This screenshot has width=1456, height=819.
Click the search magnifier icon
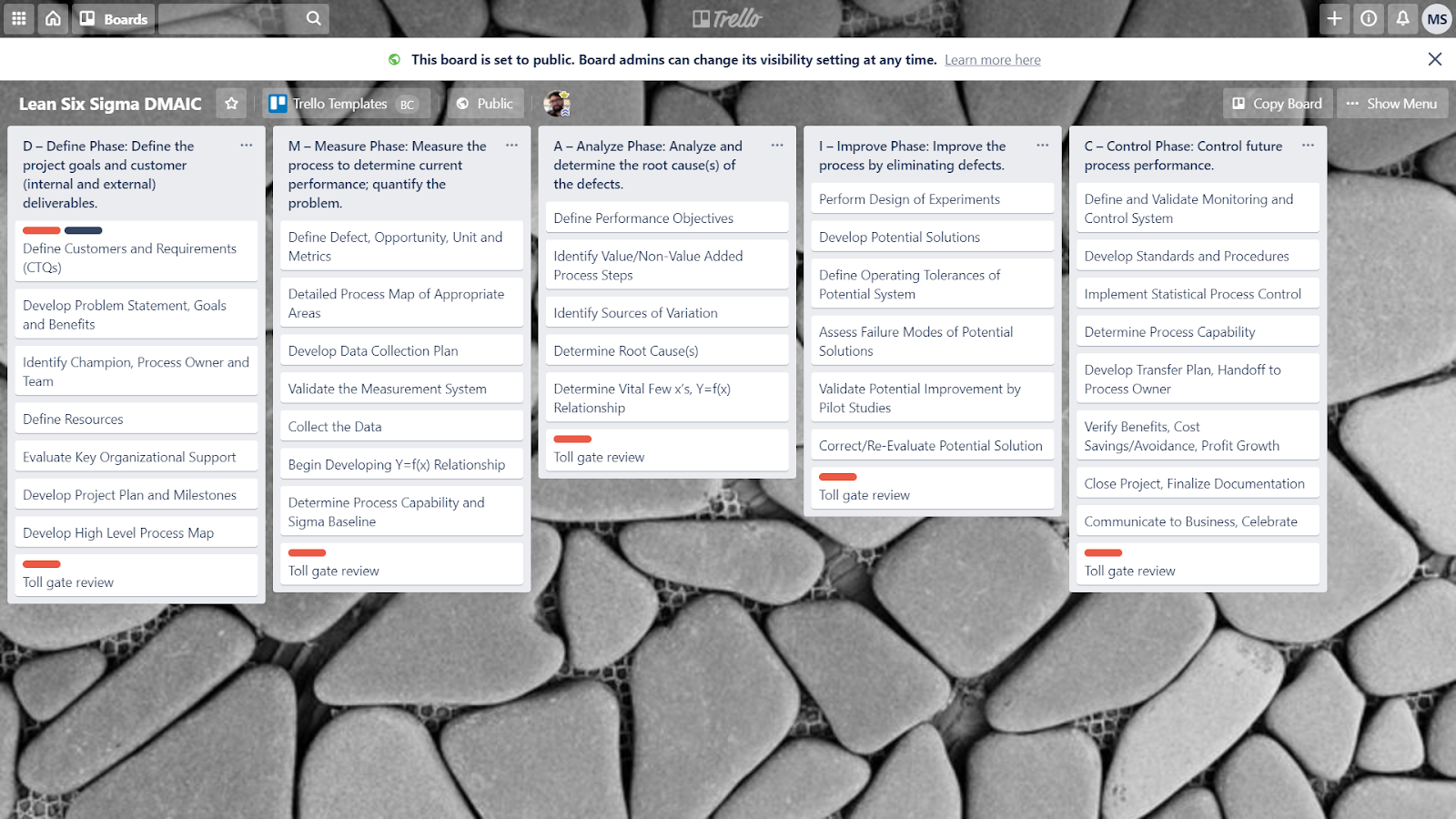coord(313,18)
